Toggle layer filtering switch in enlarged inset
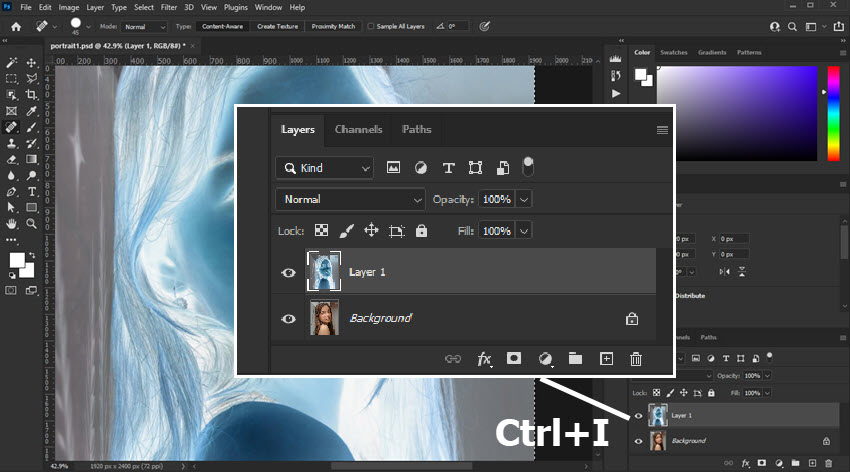This screenshot has height=472, width=850. click(528, 167)
